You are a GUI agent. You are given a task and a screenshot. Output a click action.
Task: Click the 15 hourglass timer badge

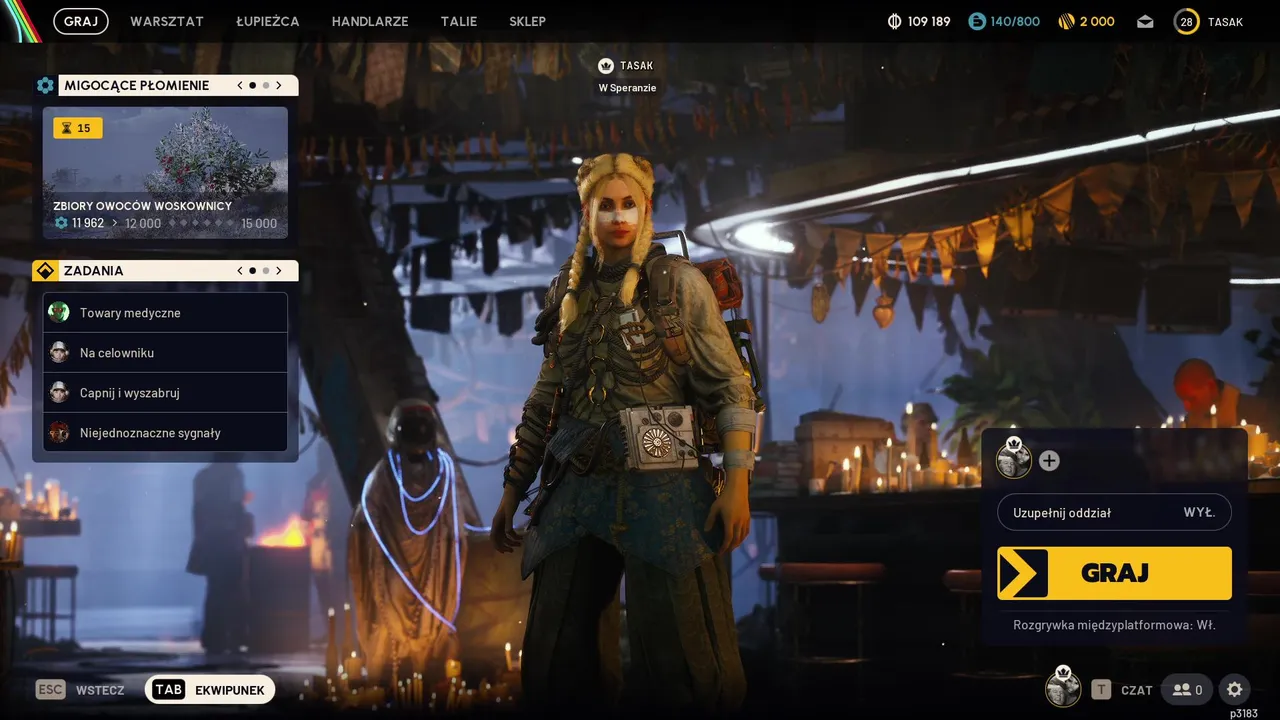pos(78,128)
